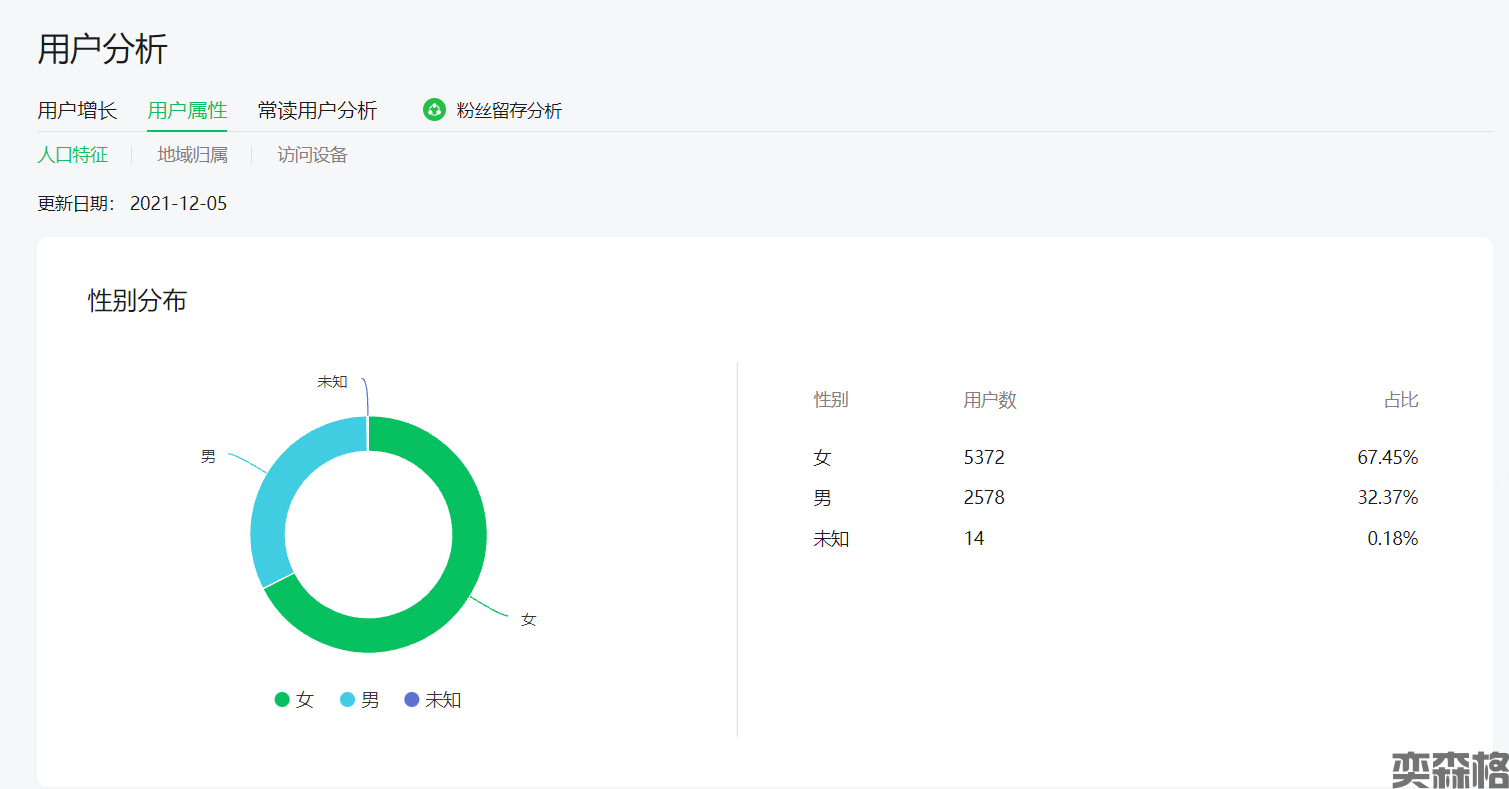The height and width of the screenshot is (789, 1509).
Task: Click the 性别 column header
Action: coord(830,400)
